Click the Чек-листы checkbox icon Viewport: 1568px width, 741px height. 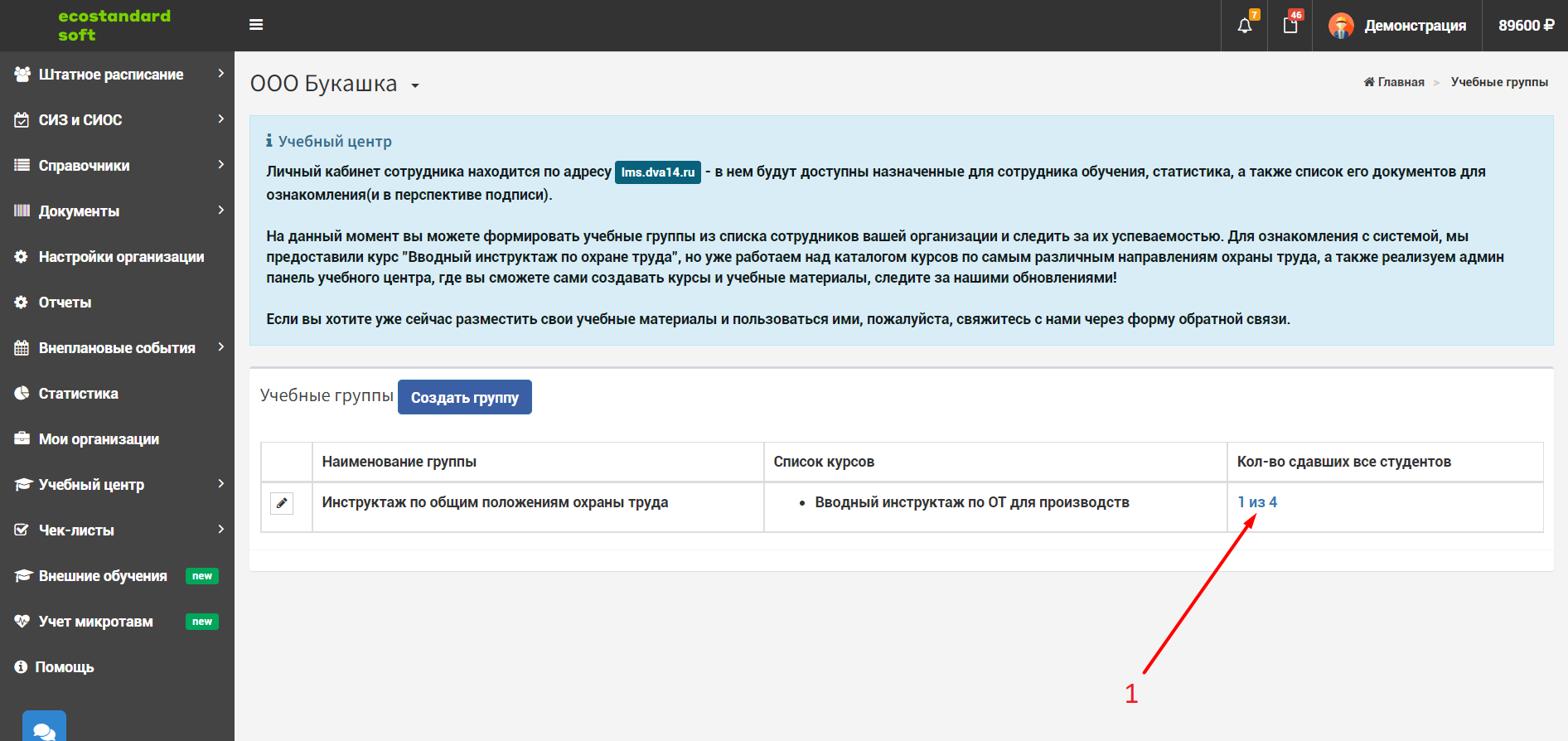(22, 530)
